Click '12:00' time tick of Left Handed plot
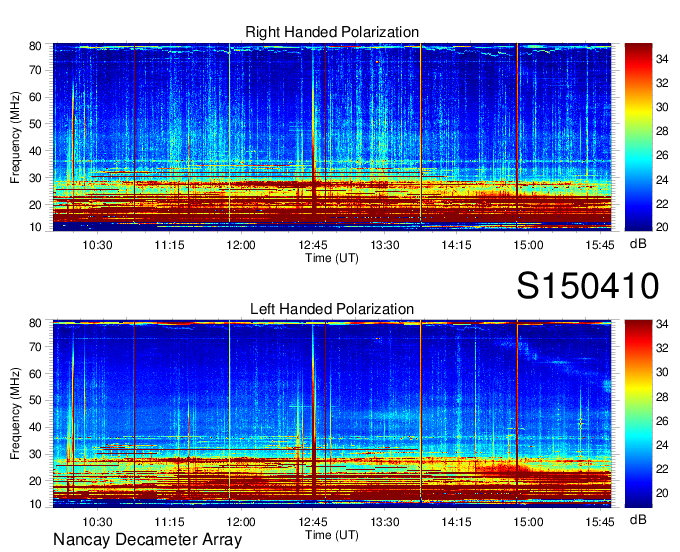Image resolution: width=680 pixels, height=552 pixels. [x=241, y=522]
